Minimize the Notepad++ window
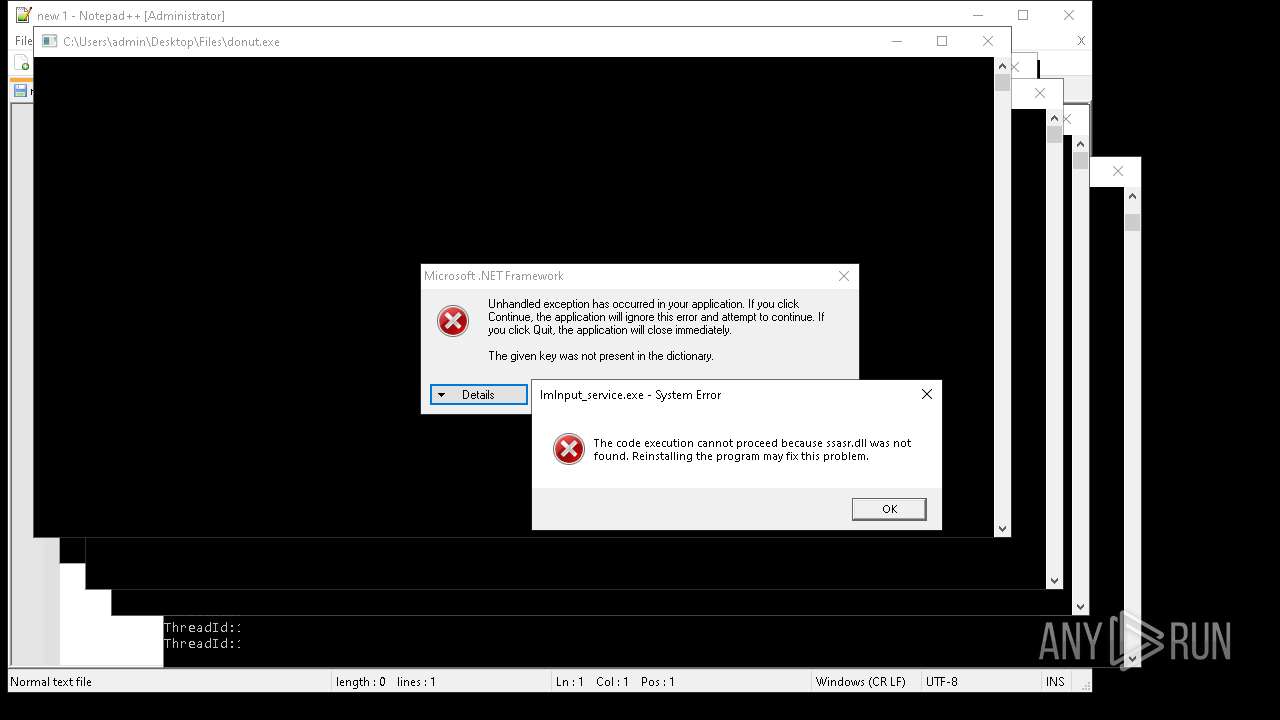The width and height of the screenshot is (1280, 720). pyautogui.click(x=977, y=15)
